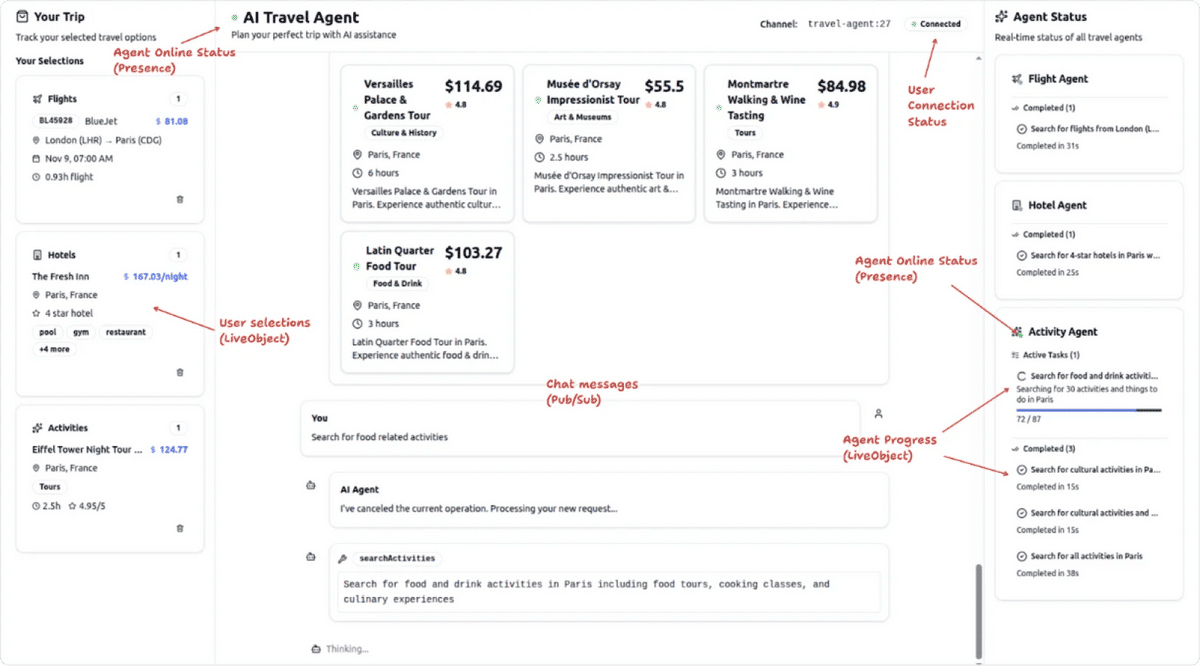Click the activity search progress bar
Image resolution: width=1200 pixels, height=666 pixels.
click(x=1088, y=410)
